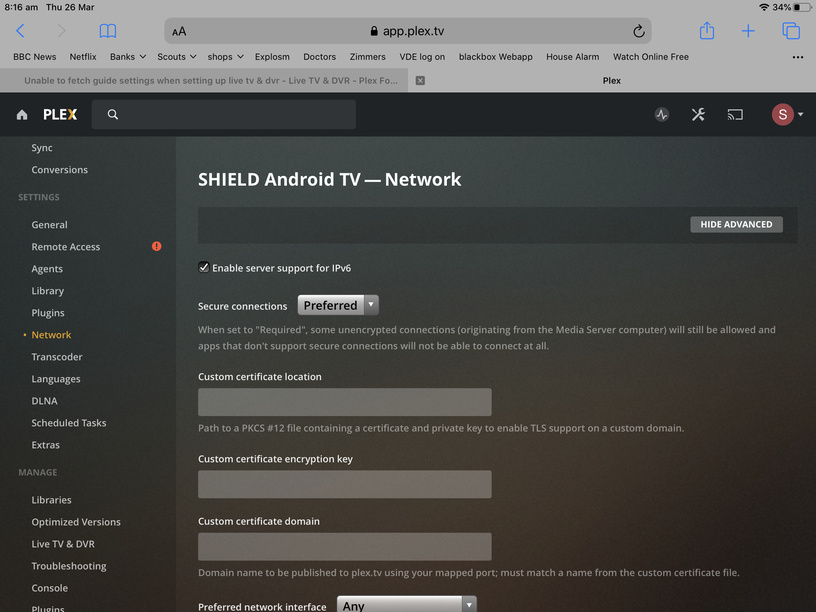Click Custom certificate domain field
The width and height of the screenshot is (816, 612).
pos(345,546)
